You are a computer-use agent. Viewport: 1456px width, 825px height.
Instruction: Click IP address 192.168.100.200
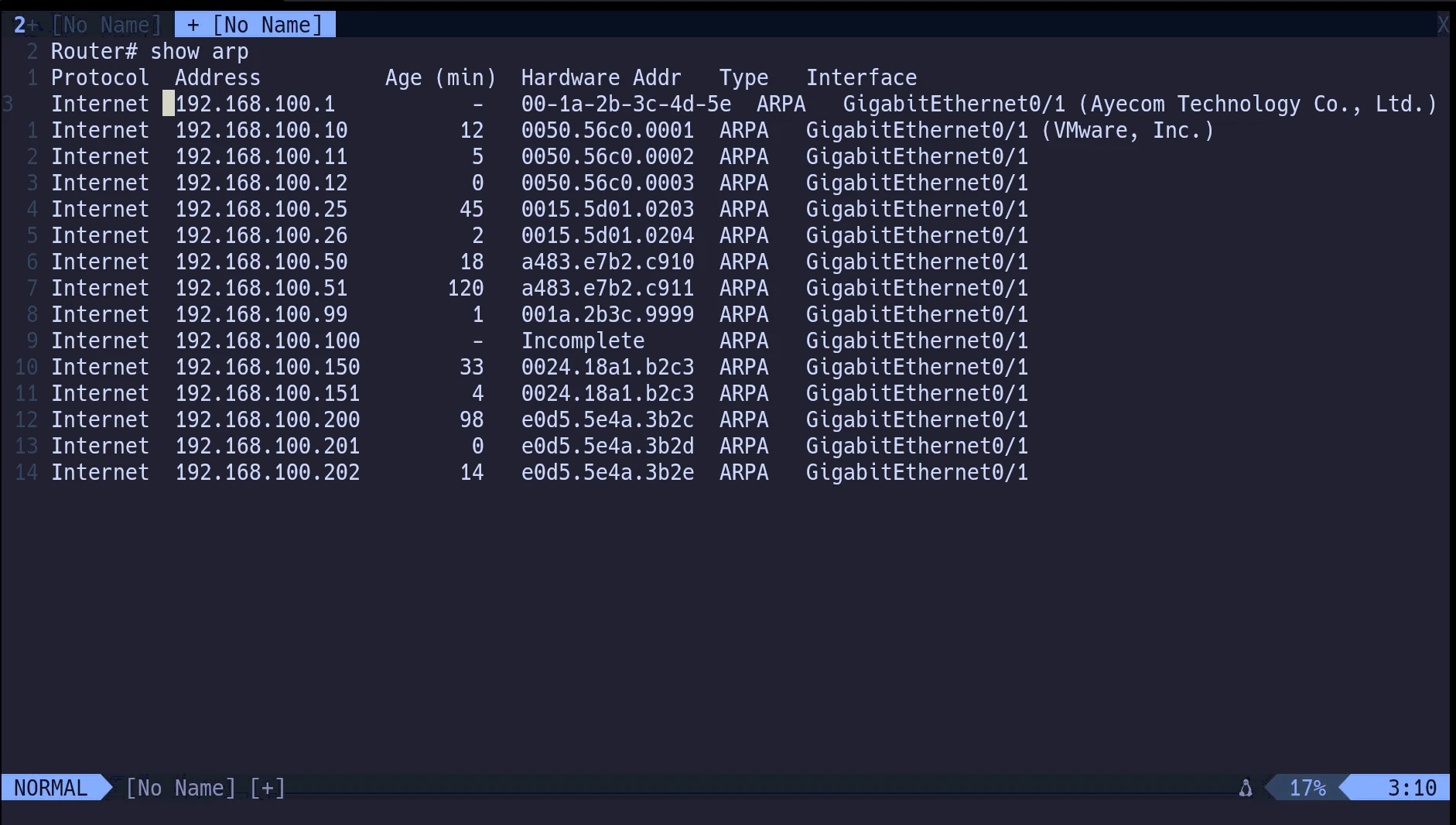click(268, 420)
